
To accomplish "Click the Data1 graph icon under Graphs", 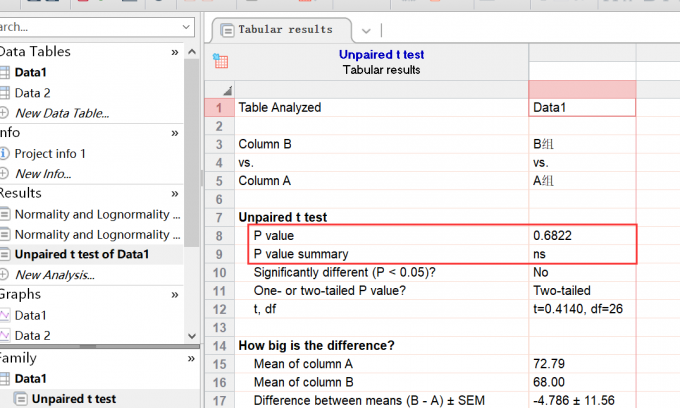I will (x=4, y=315).
